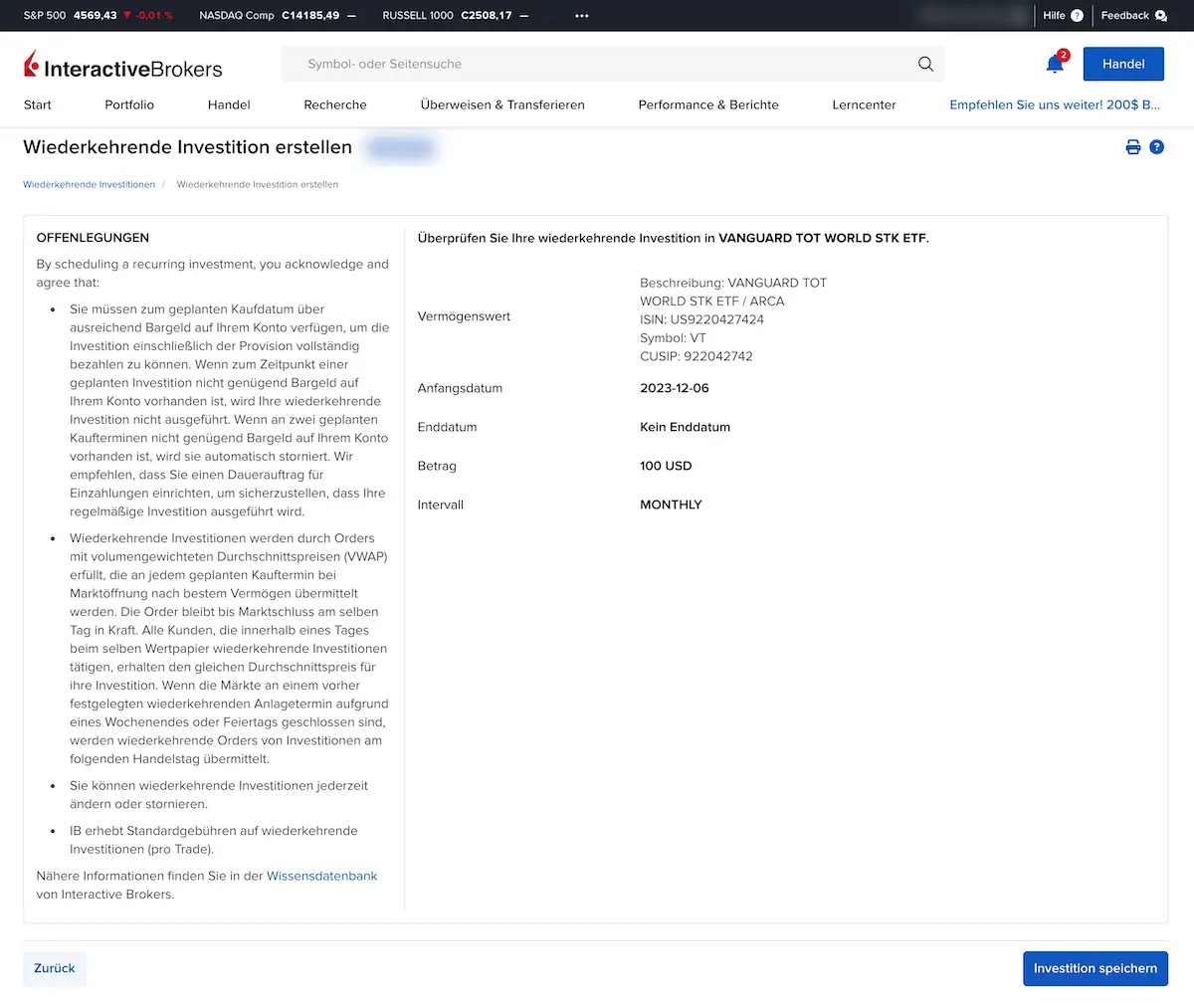Print this page via printer icon
This screenshot has height=1008, width=1194.
[x=1132, y=147]
